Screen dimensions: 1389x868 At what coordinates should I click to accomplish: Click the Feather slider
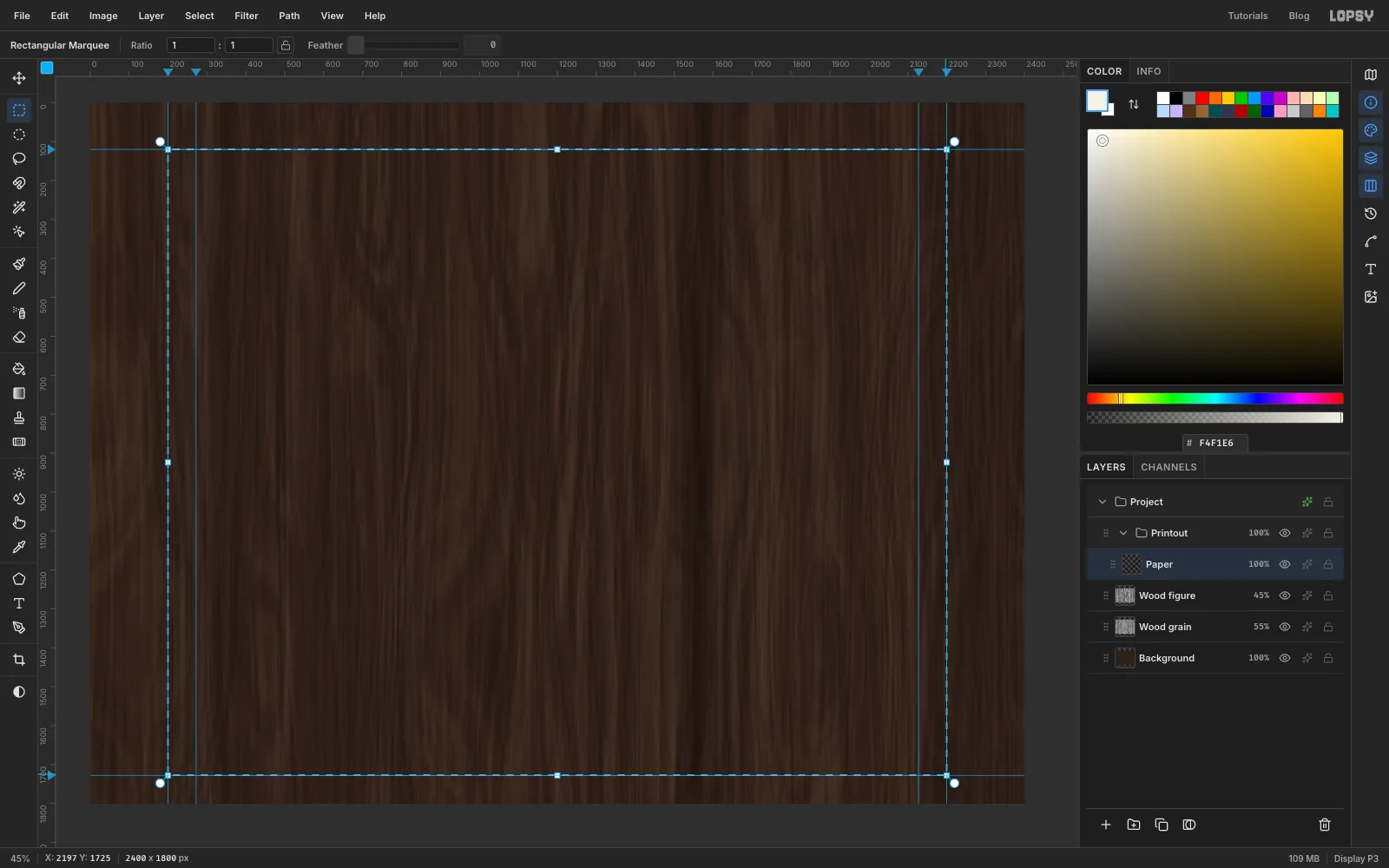pos(404,45)
